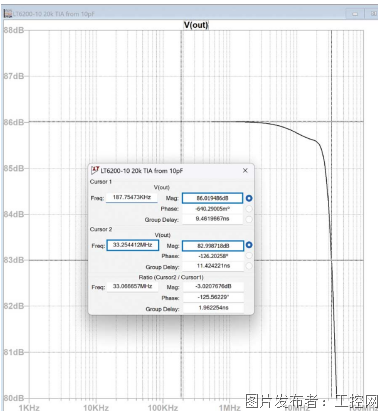Screen dimensions: 385x415
Task: Click the 83dB vertical axis label
Action: (x=14, y=260)
